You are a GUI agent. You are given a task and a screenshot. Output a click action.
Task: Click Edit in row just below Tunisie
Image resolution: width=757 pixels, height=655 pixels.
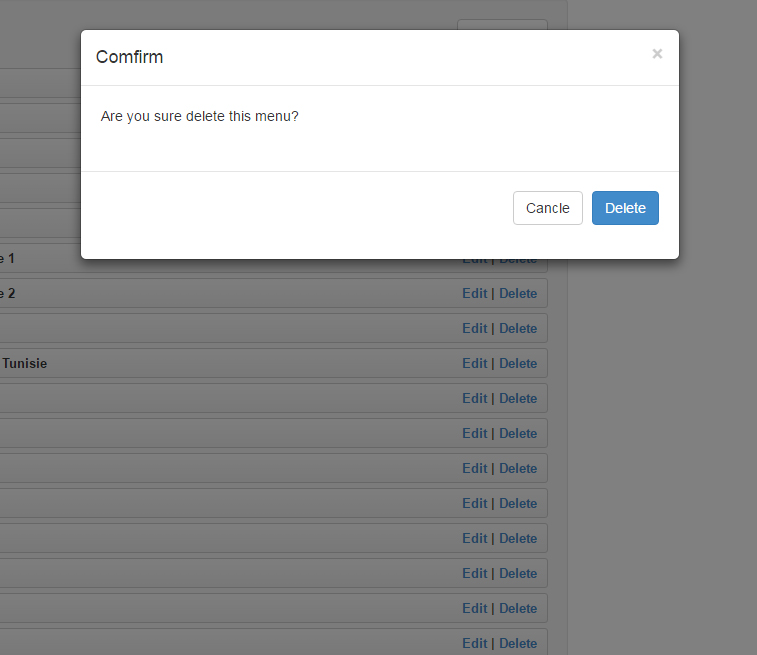click(475, 398)
